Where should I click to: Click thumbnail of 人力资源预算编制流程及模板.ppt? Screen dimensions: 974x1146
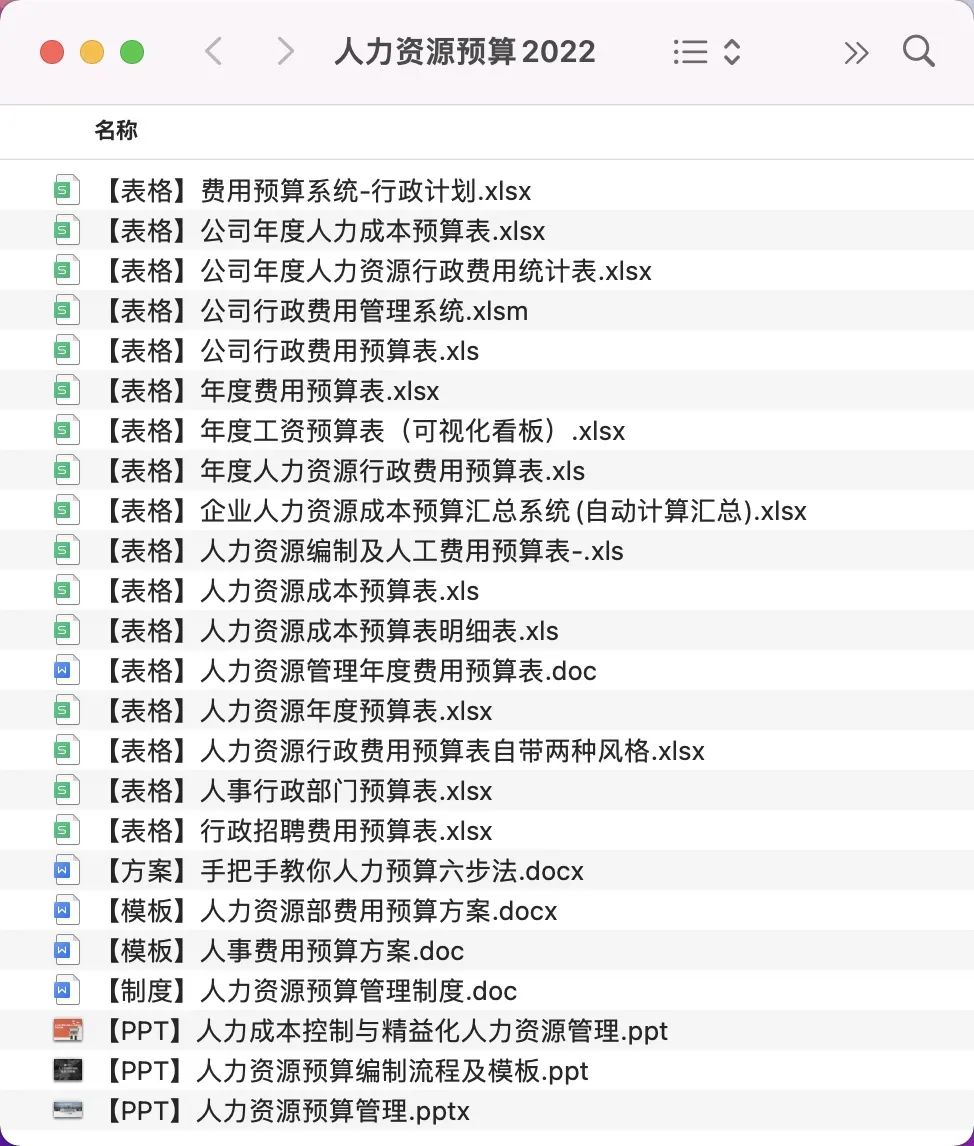(67, 1071)
